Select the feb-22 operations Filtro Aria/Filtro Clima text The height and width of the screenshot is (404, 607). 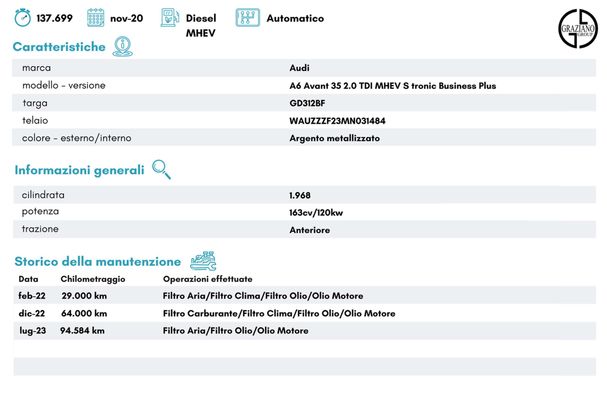pos(263,296)
